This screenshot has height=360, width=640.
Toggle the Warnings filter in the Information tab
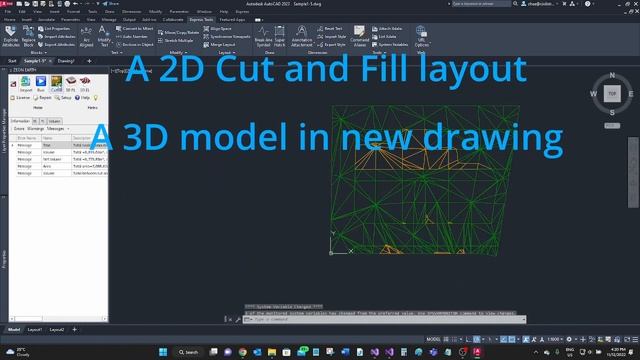point(36,129)
